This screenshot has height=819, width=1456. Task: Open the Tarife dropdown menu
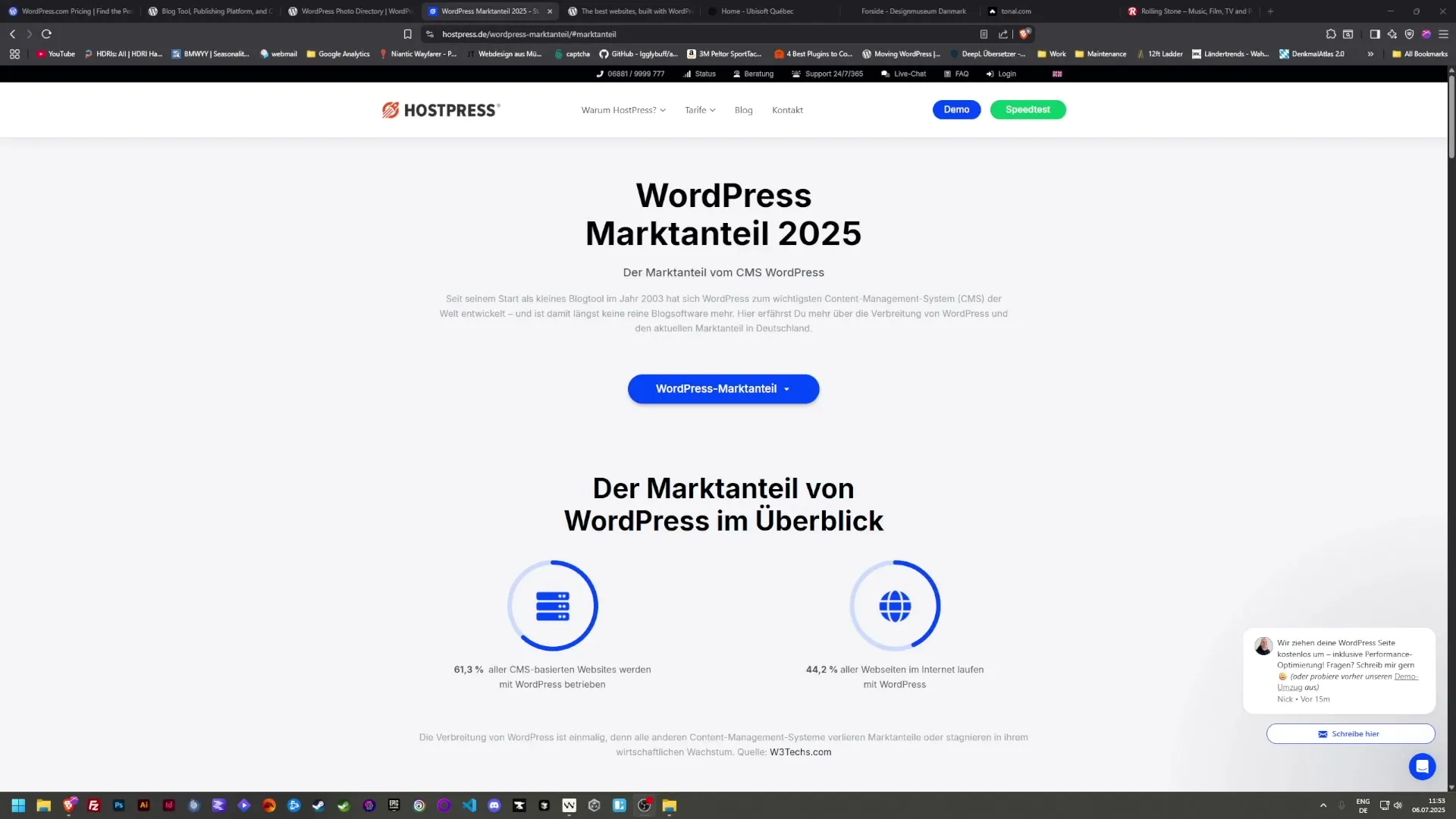pos(698,109)
